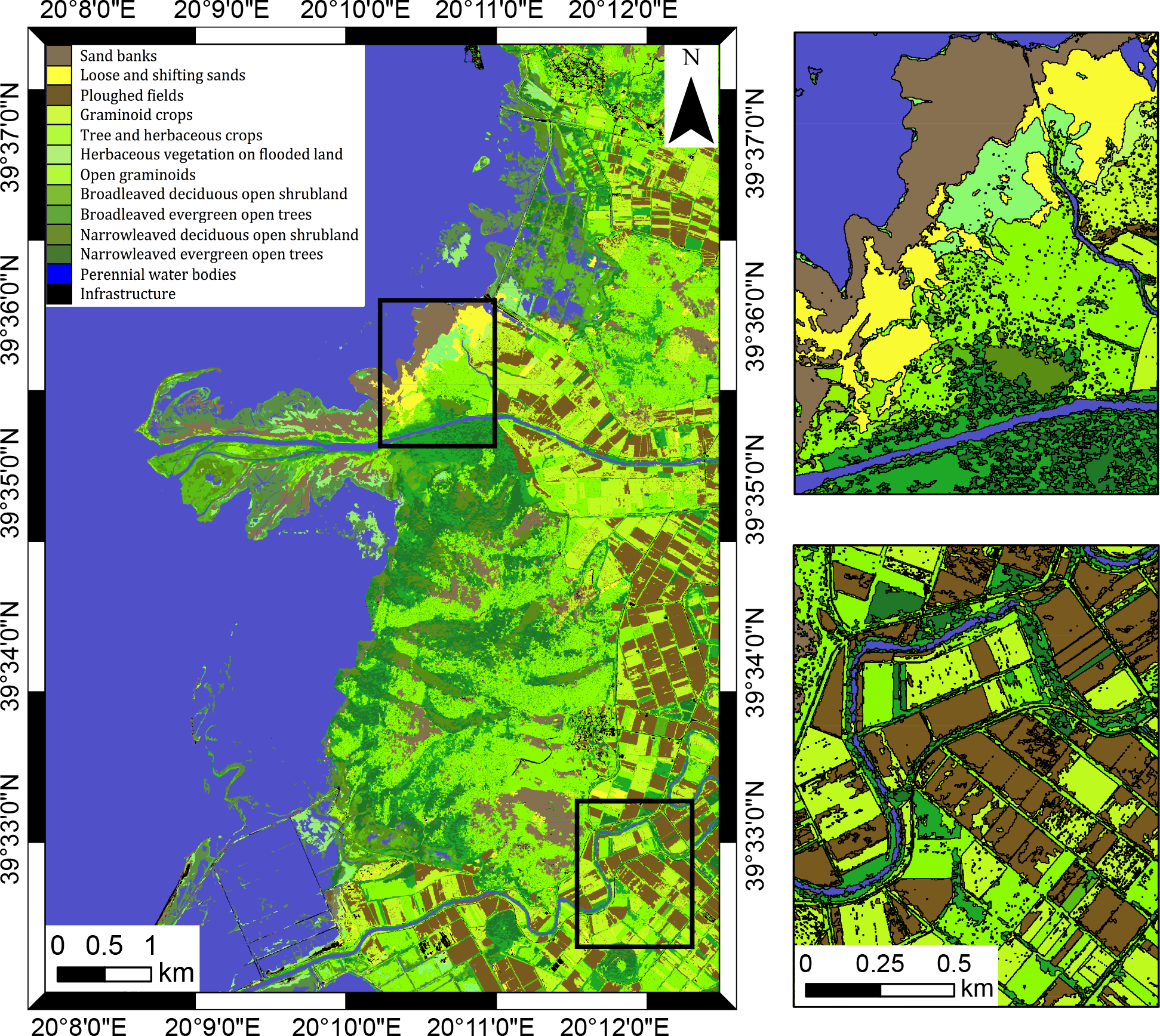Click the Narrowleaved deciduous open shrubland swatch
The height and width of the screenshot is (1036, 1160).
[x=59, y=235]
